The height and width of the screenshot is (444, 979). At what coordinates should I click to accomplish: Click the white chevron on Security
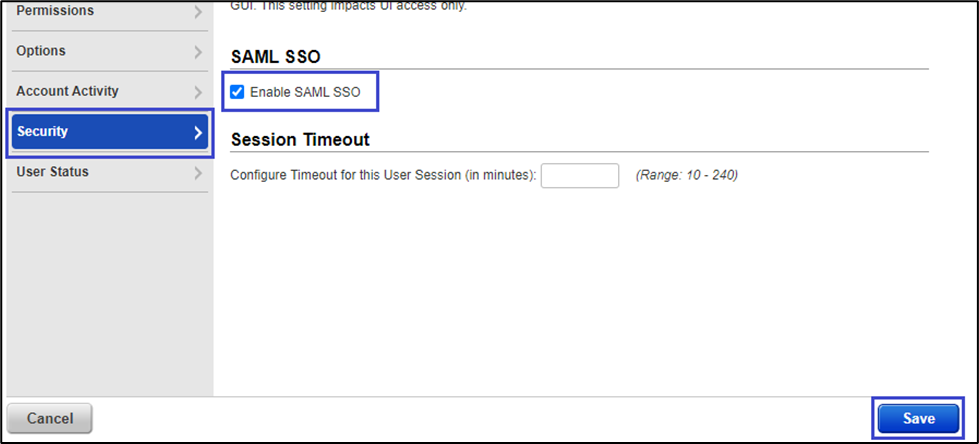coord(197,132)
